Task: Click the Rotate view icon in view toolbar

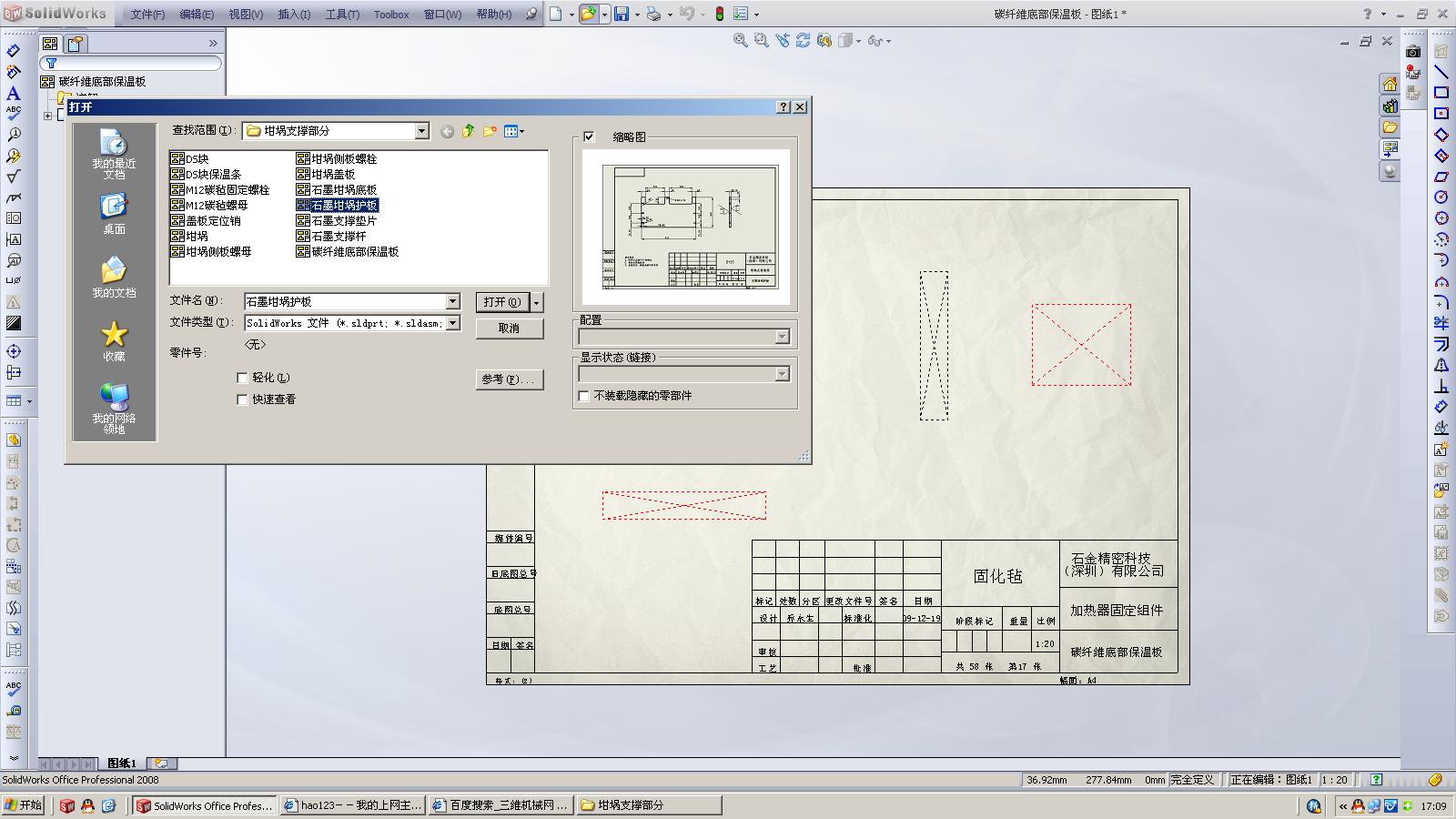Action: pyautogui.click(x=803, y=40)
